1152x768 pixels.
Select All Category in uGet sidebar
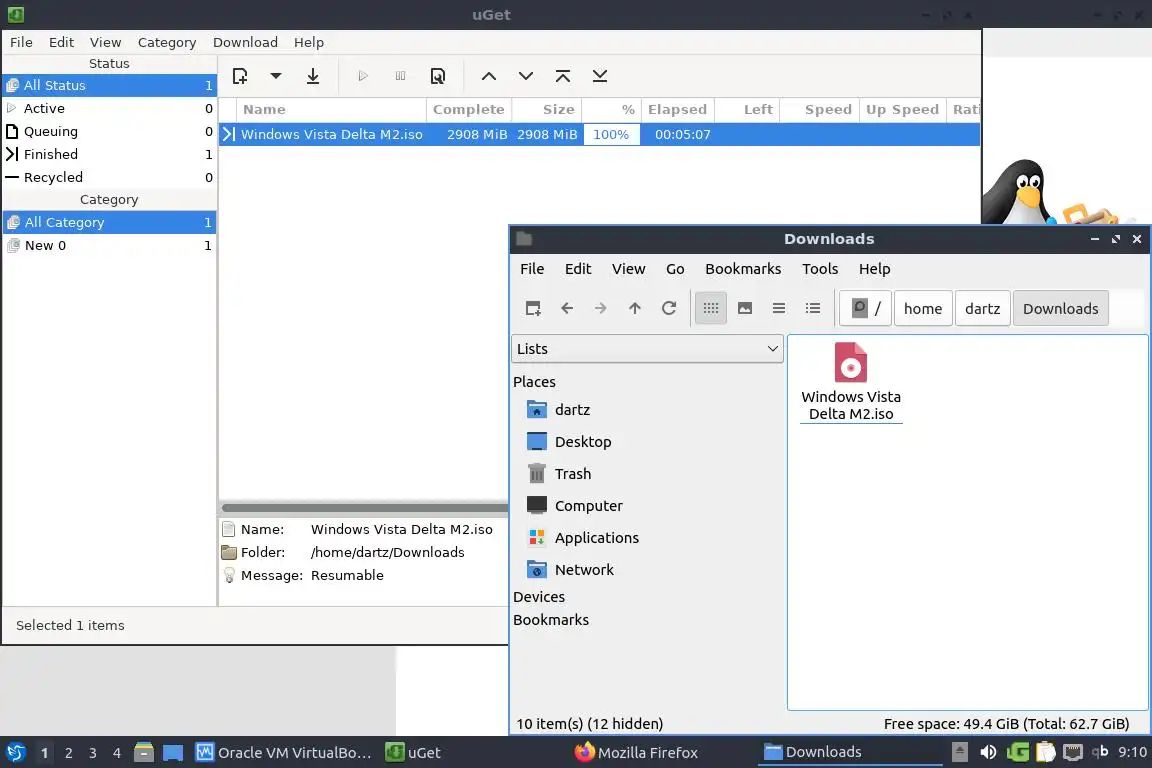coord(109,222)
